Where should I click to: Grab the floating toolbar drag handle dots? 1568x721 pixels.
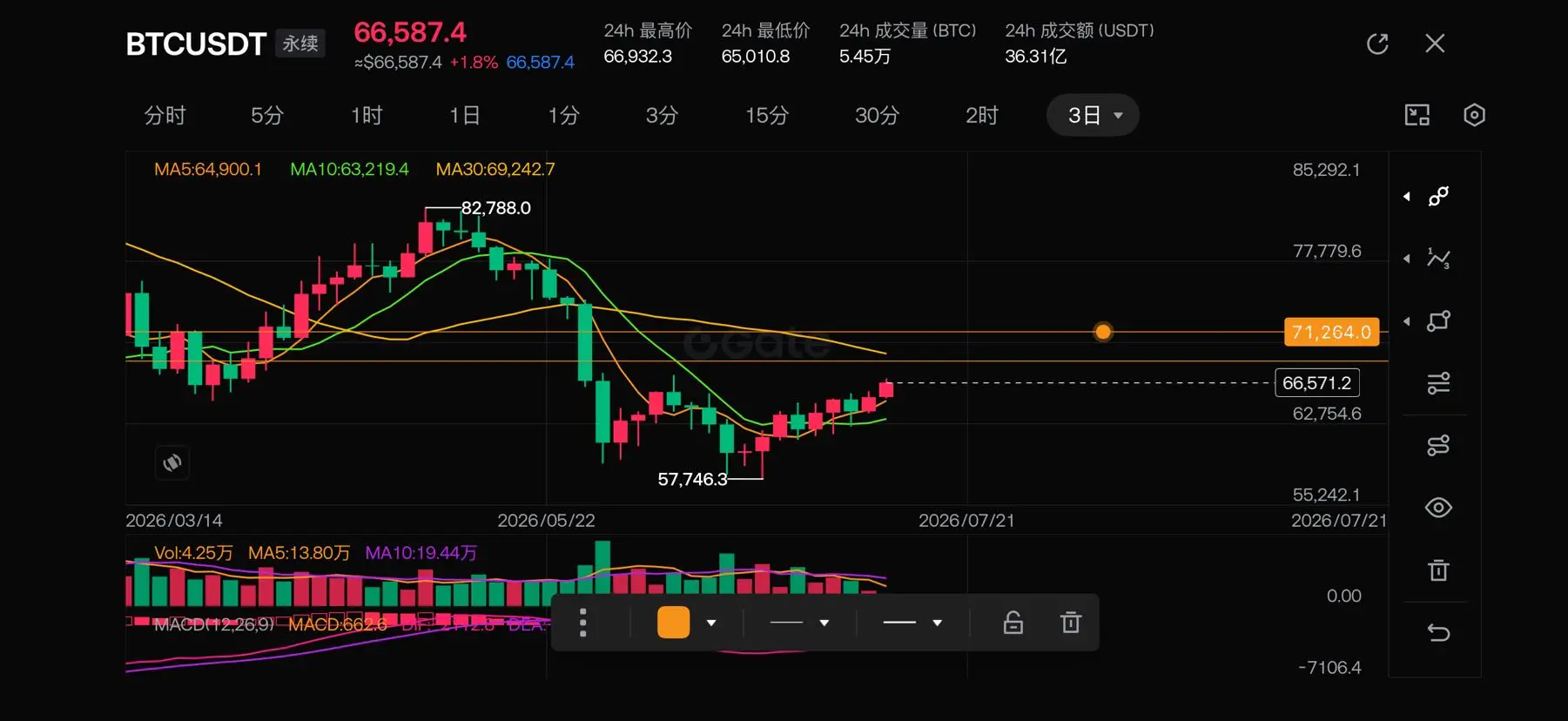(583, 623)
